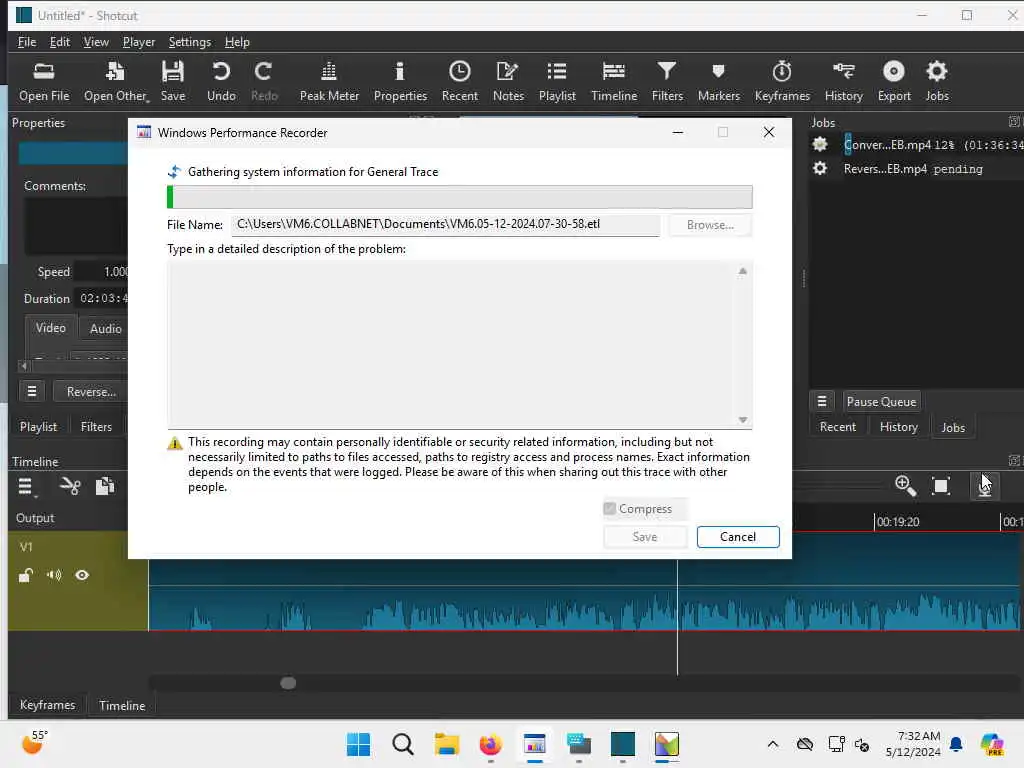Select the Filters tab below Properties
This screenshot has width=1024, height=768.
[96, 427]
